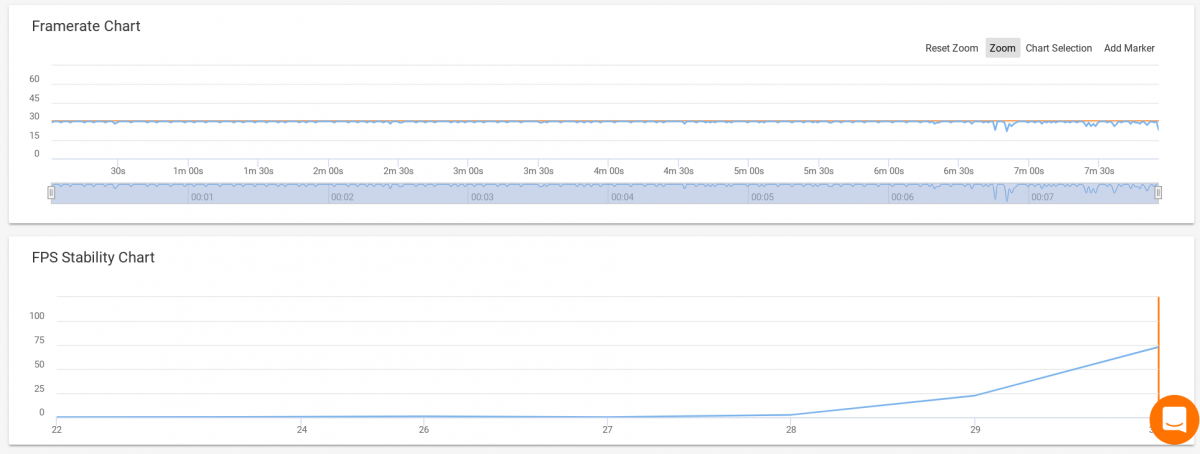This screenshot has height=454, width=1200.
Task: Click the shaded navigator range slider area
Action: point(605,193)
